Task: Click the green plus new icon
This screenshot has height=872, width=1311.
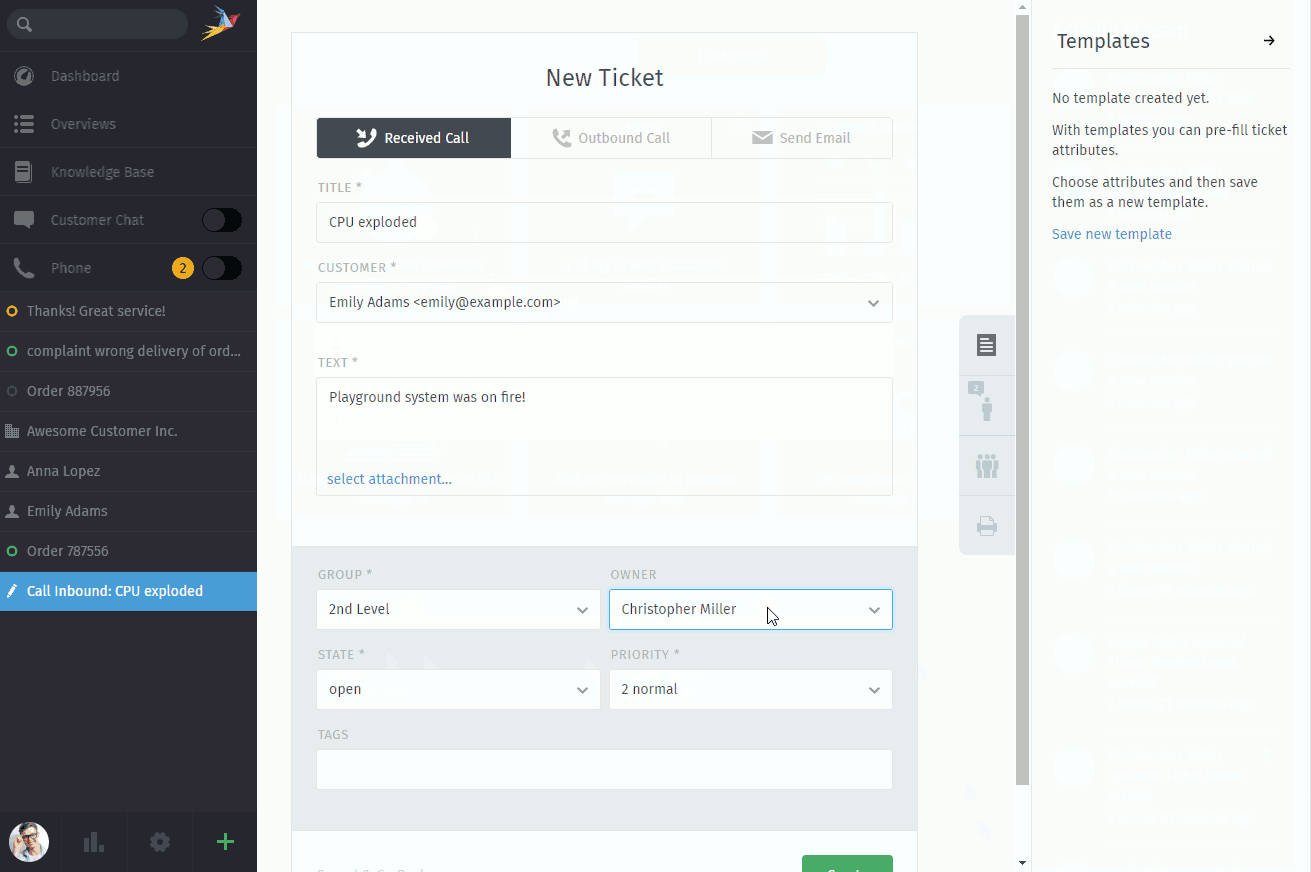Action: click(225, 842)
